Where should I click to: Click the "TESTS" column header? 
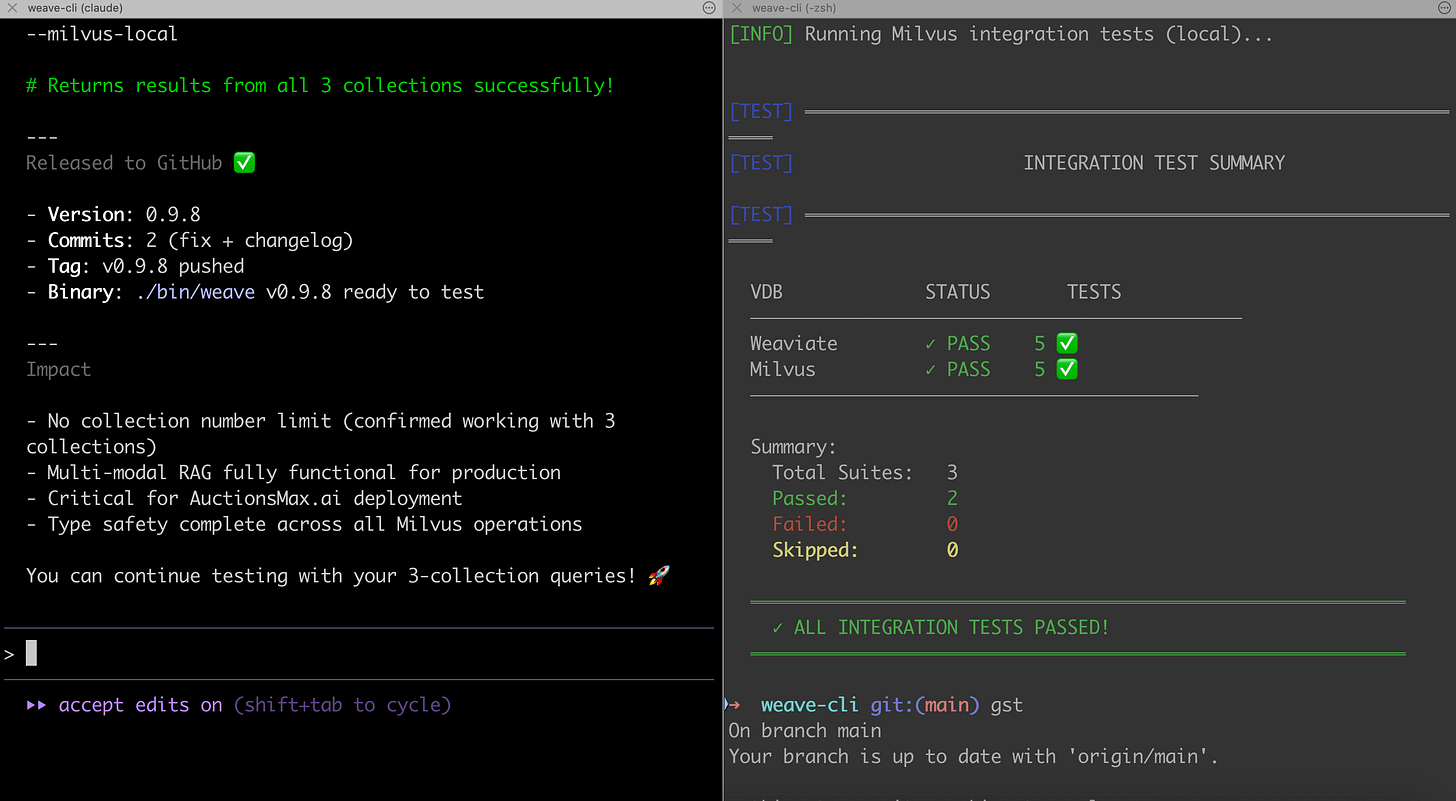pos(1094,292)
